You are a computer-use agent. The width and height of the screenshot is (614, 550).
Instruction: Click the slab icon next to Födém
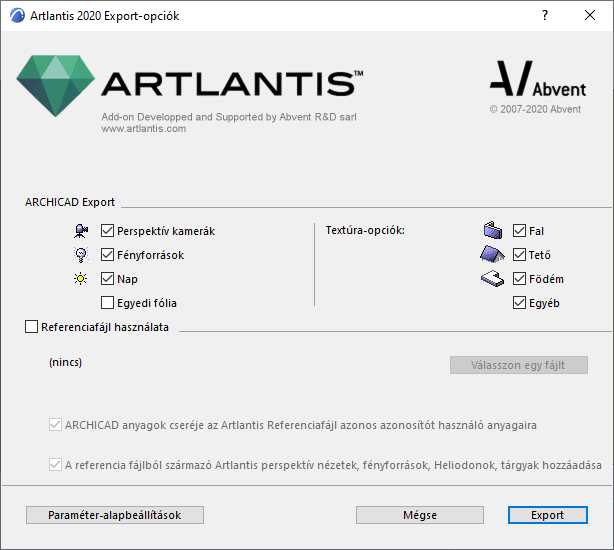pos(492,279)
